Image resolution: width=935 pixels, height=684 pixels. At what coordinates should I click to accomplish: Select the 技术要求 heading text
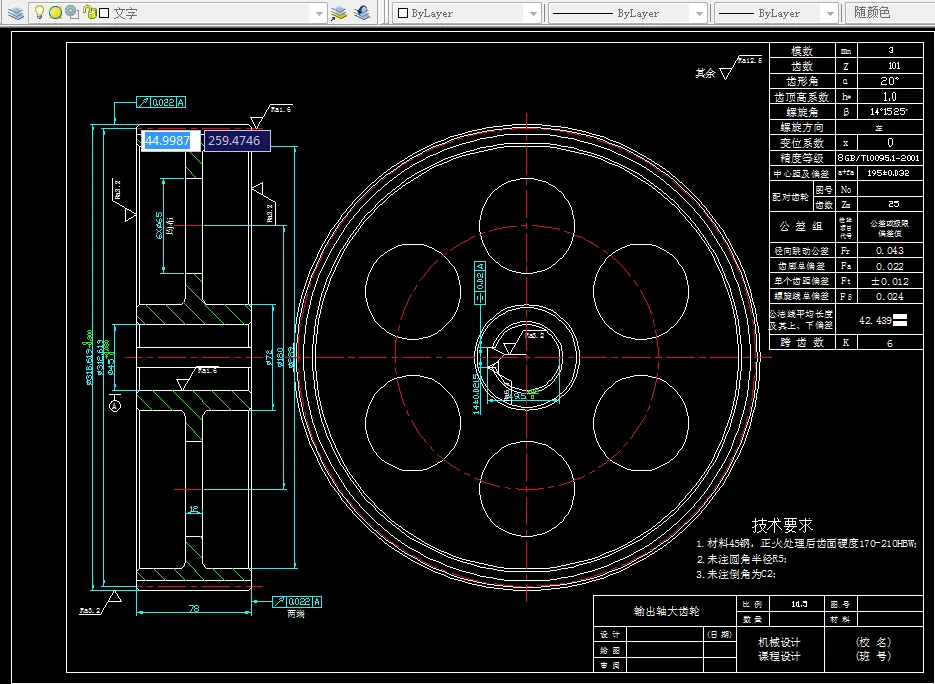[782, 525]
